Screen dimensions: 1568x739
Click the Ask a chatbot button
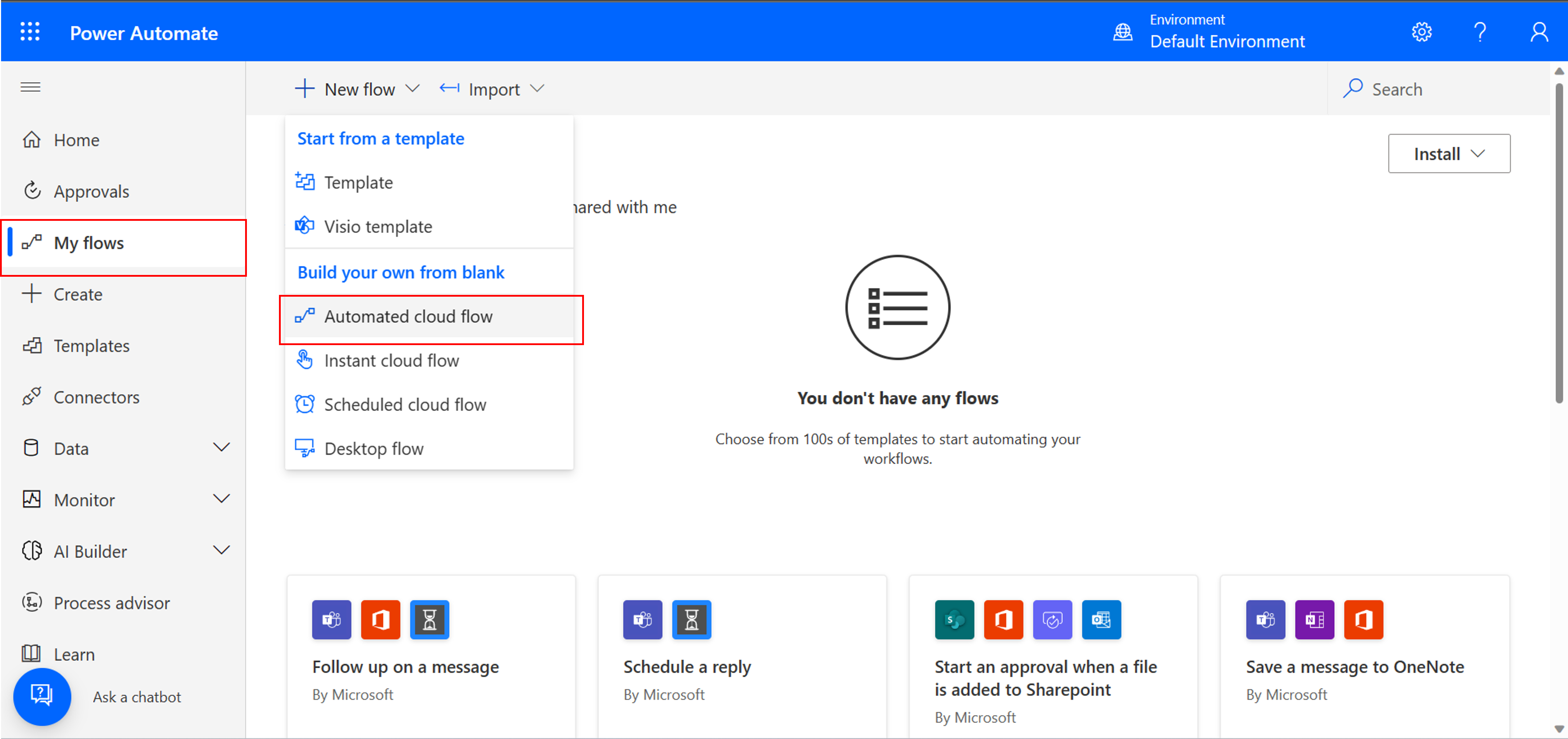[x=42, y=696]
